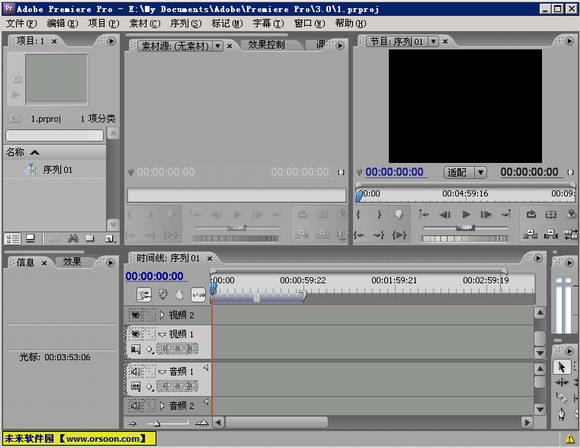
Task: Play in to out in program monitor
Action: click(399, 235)
